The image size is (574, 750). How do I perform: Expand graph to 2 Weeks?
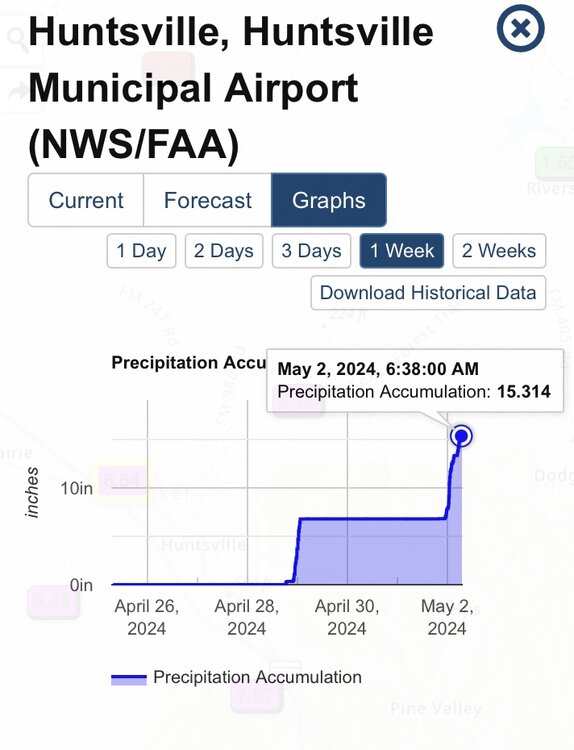(499, 251)
